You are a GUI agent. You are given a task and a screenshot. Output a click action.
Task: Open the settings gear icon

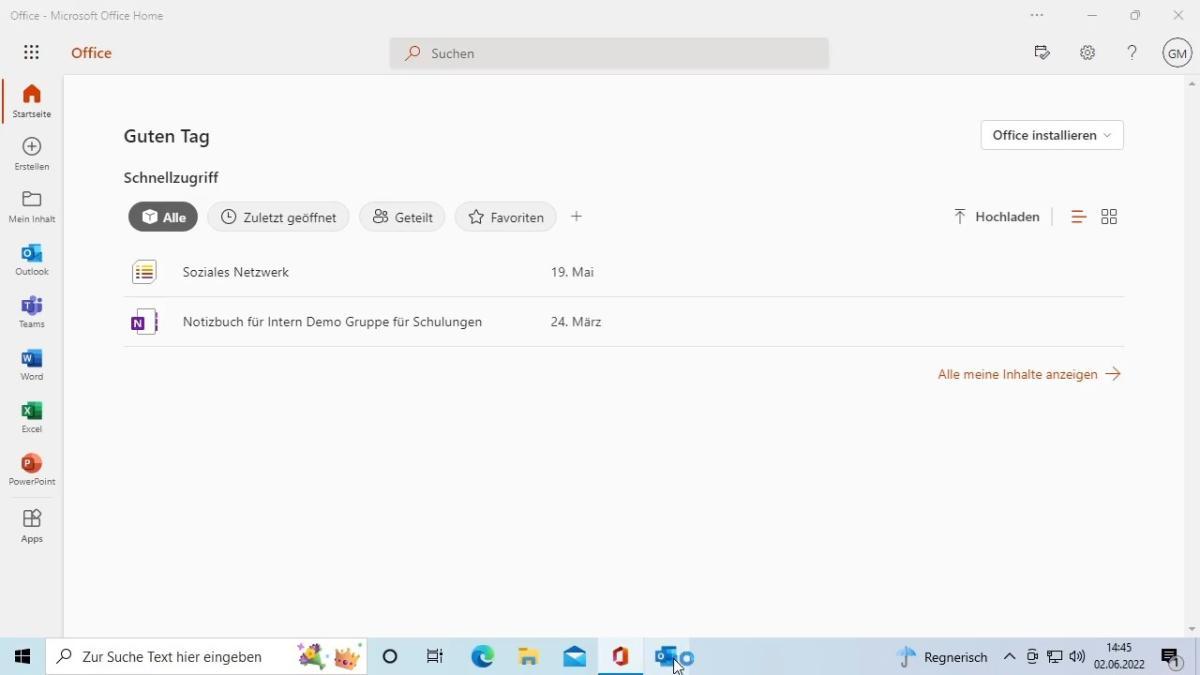(x=1087, y=53)
